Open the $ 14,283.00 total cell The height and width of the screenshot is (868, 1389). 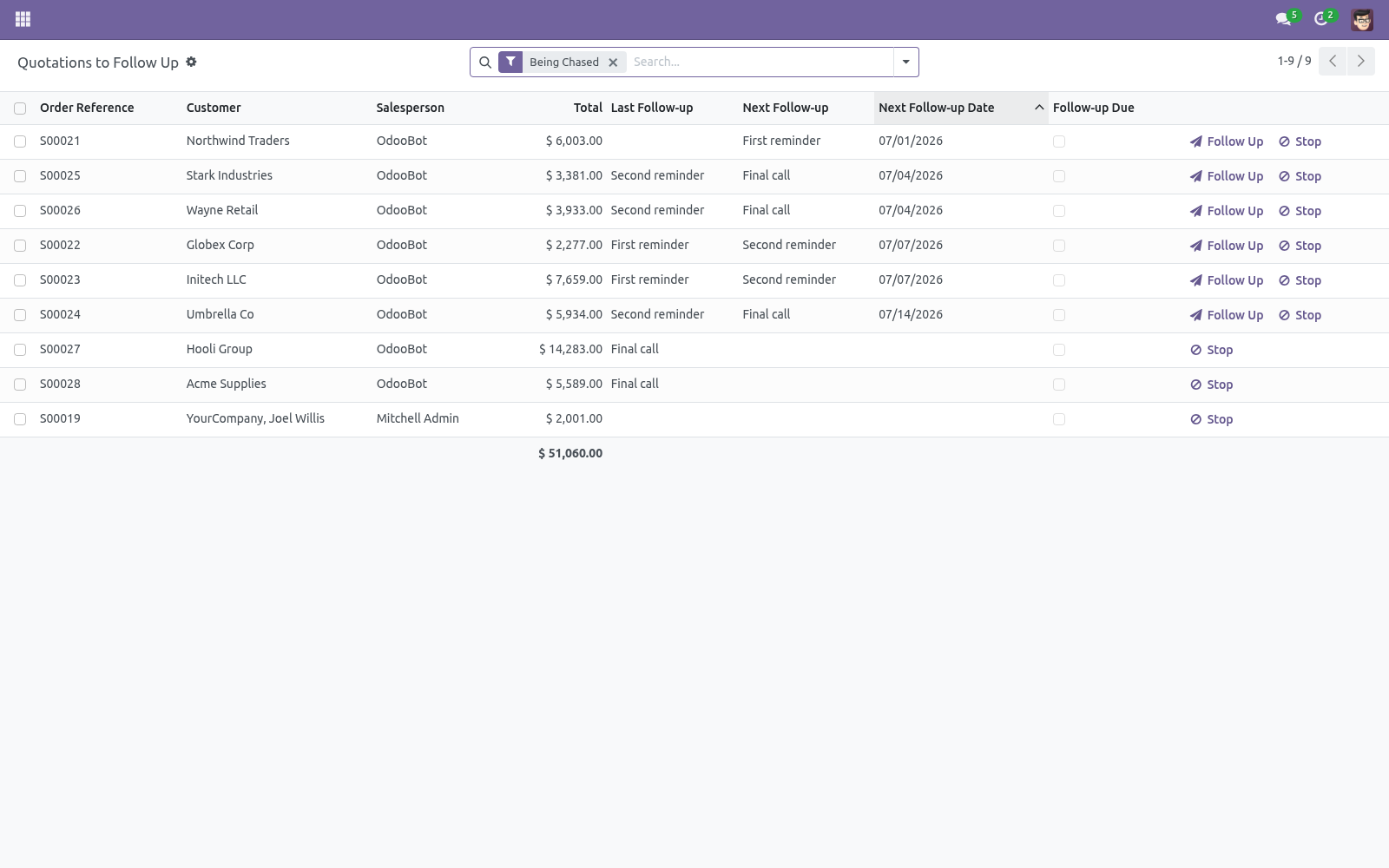pyautogui.click(x=570, y=349)
